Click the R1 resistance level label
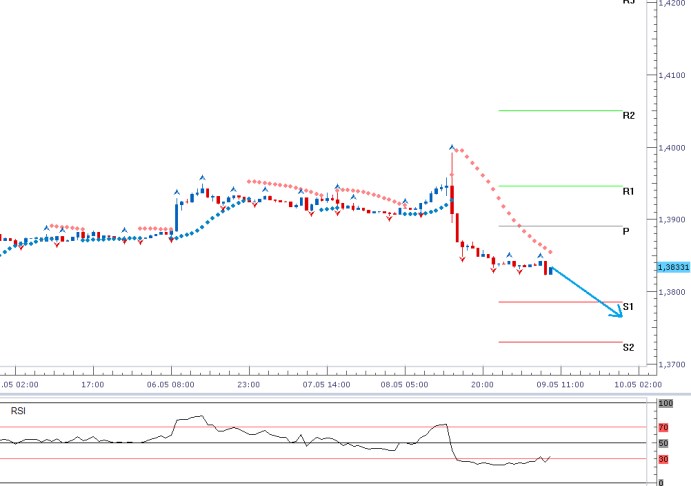The width and height of the screenshot is (691, 486). point(628,191)
